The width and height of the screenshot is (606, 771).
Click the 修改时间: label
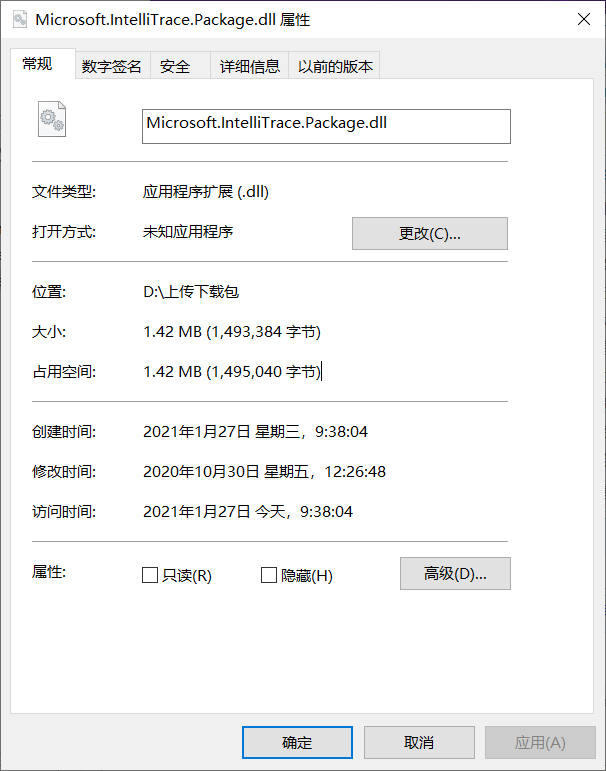[64, 472]
